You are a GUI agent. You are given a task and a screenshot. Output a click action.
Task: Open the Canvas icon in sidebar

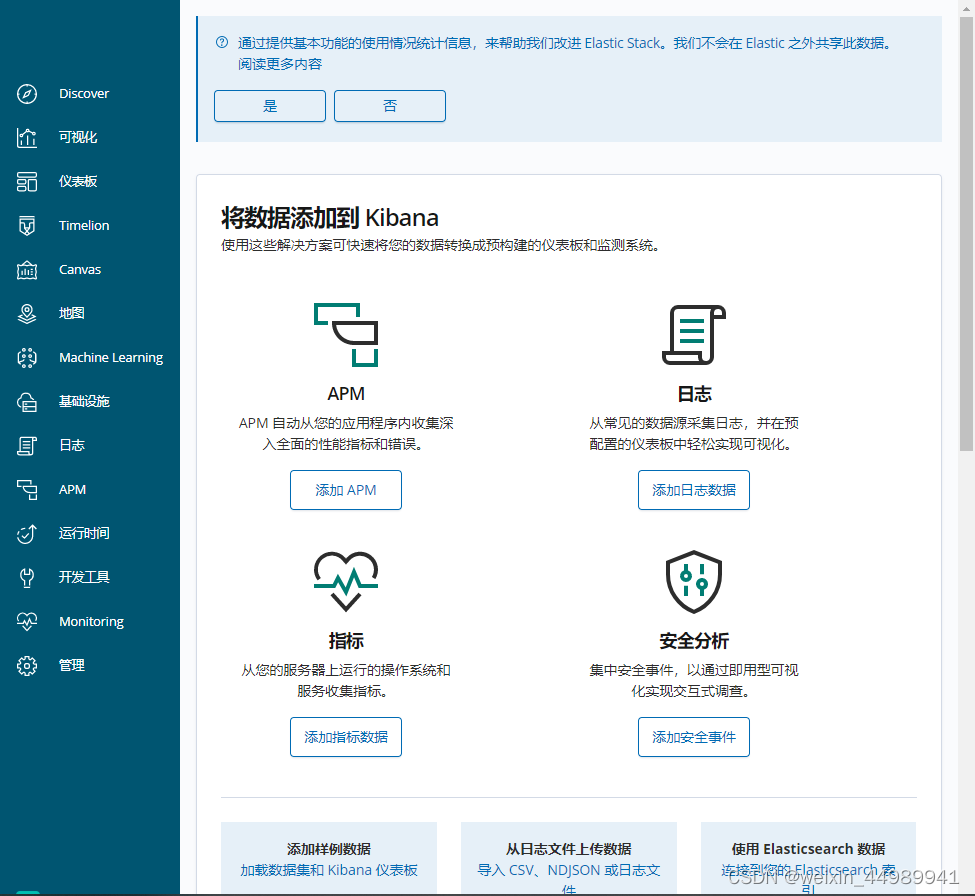click(27, 270)
